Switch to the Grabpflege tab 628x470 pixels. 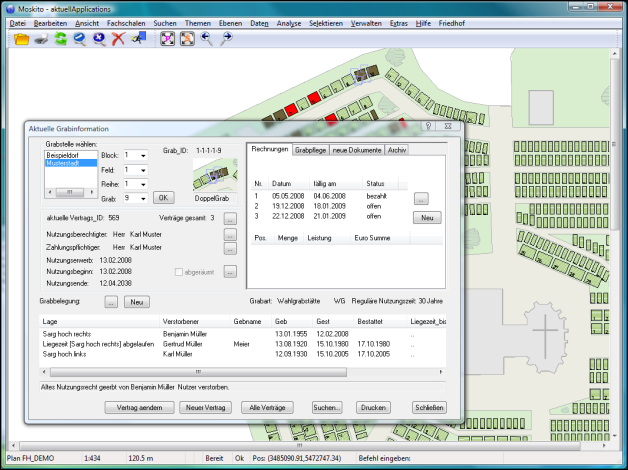point(310,150)
